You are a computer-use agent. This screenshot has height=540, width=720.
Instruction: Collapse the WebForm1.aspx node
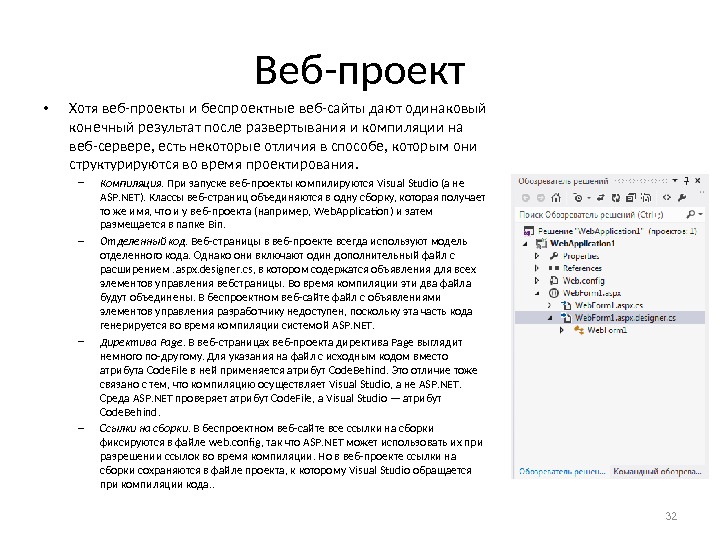[x=537, y=293]
